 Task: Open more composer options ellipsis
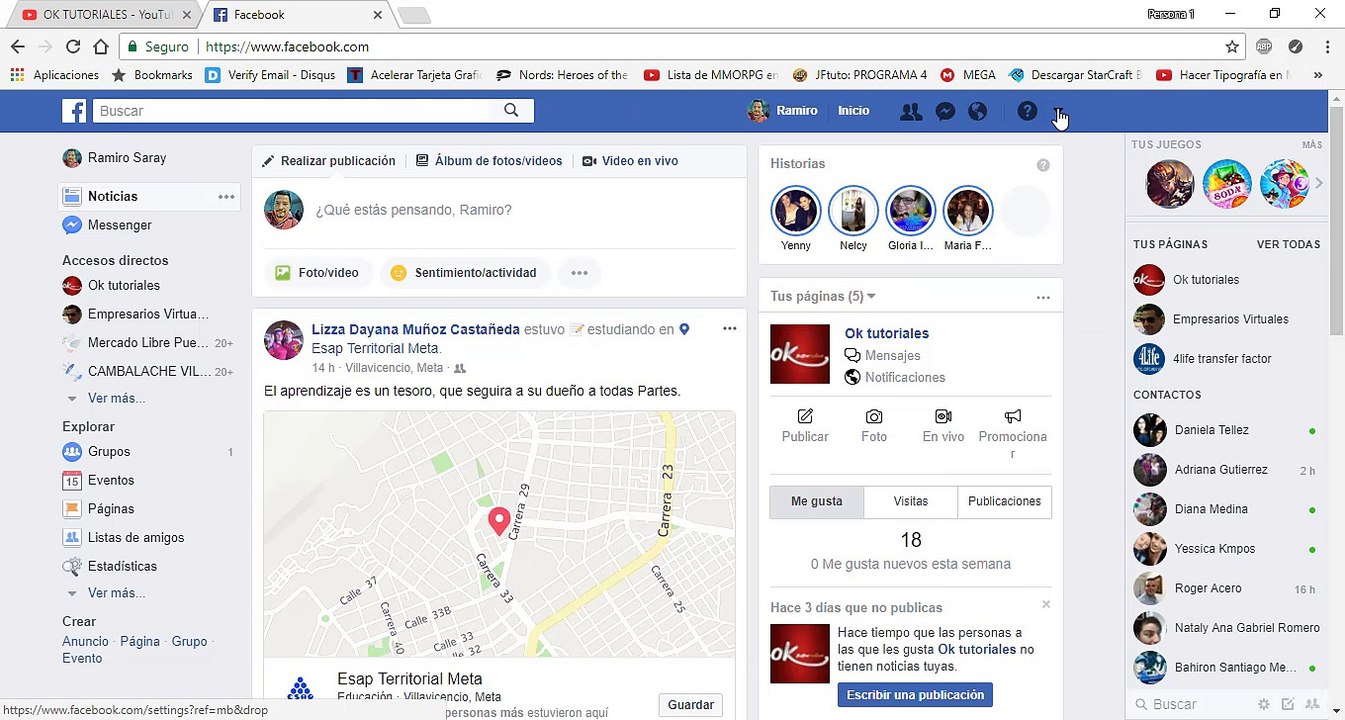579,273
